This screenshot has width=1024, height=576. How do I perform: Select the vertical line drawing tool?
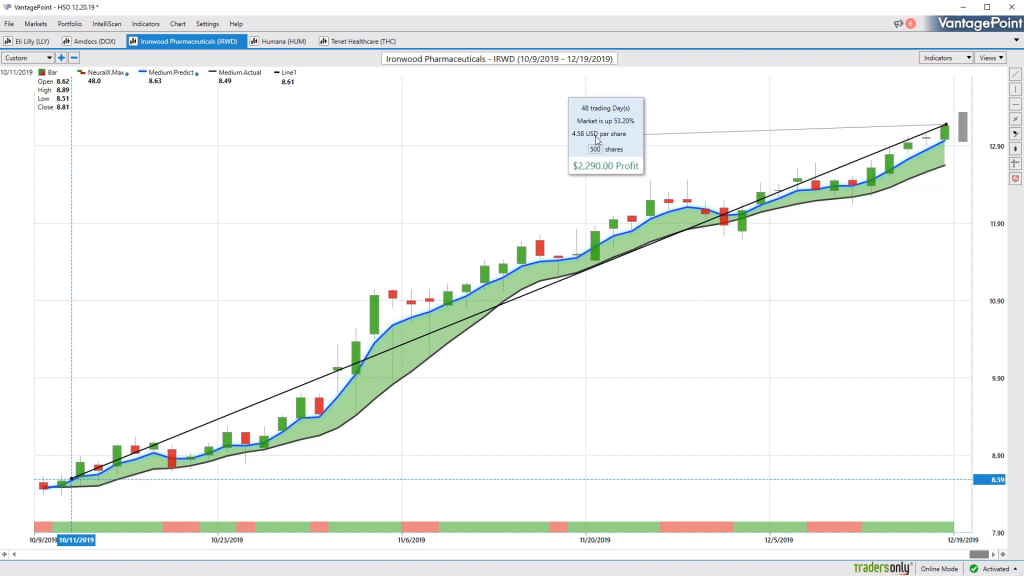(x=1016, y=89)
